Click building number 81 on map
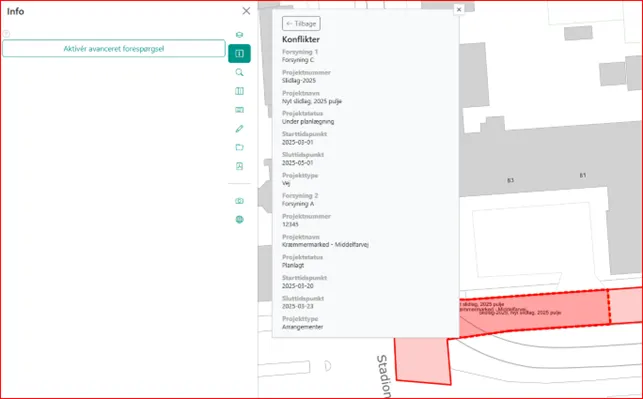The height and width of the screenshot is (399, 643). point(582,175)
